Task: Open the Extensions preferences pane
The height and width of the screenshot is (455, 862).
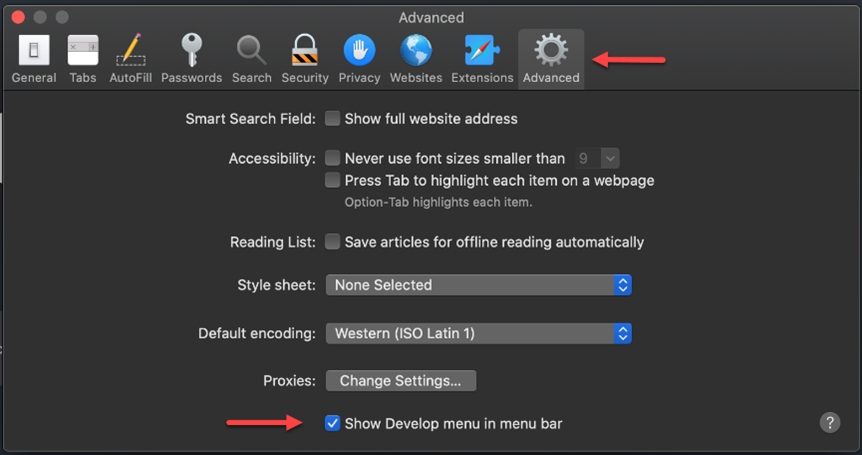Action: coord(482,59)
